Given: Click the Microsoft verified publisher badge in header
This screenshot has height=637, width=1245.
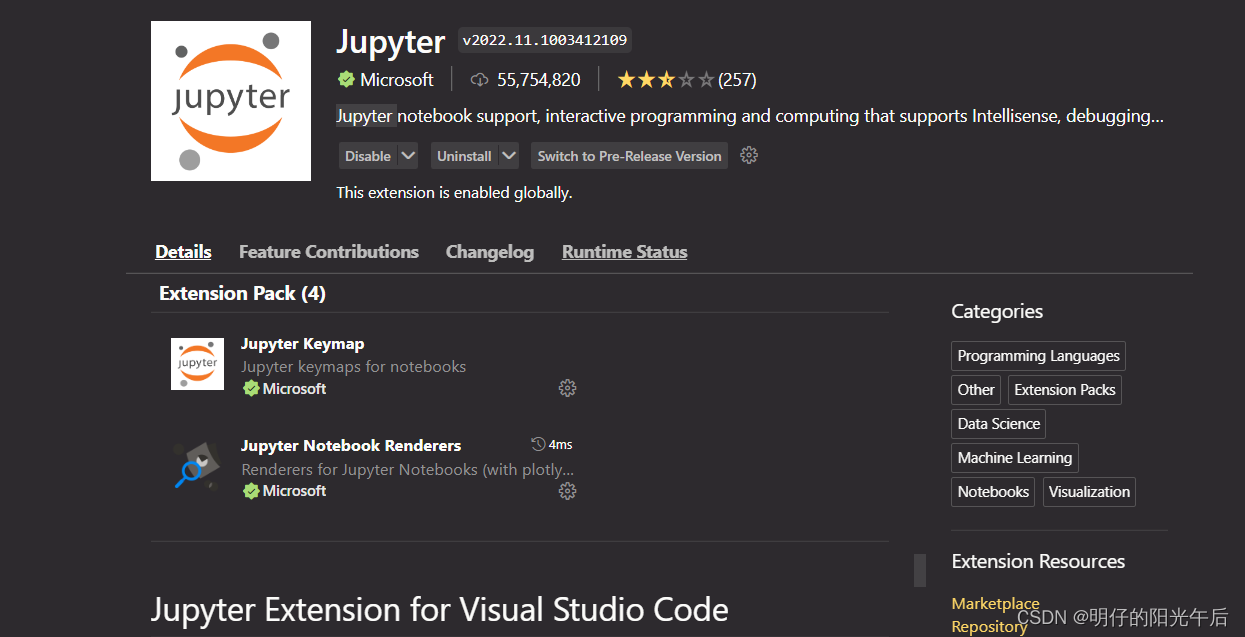Looking at the screenshot, I should pos(346,79).
